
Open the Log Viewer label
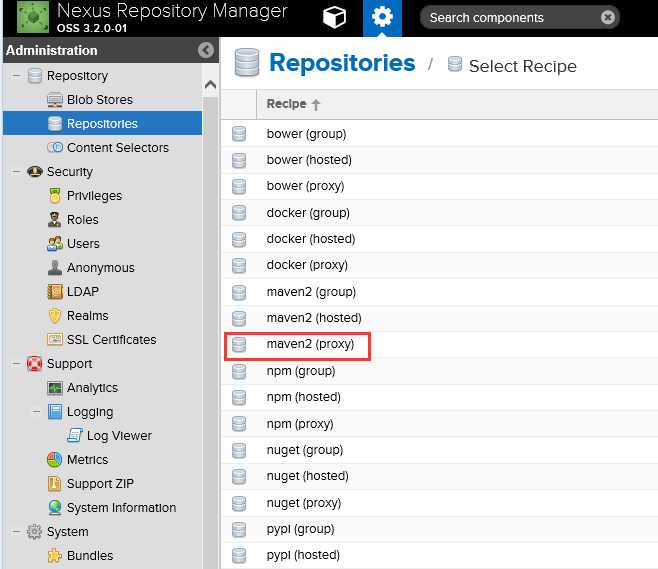click(119, 436)
